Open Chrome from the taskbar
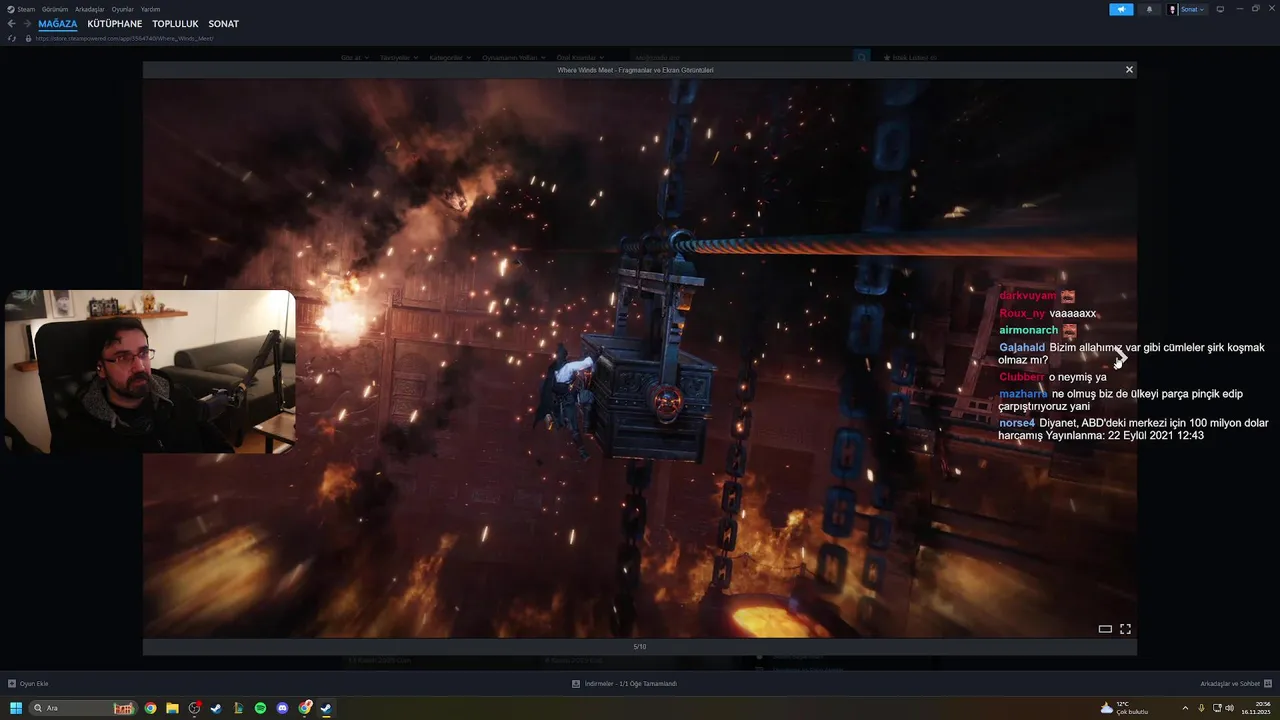The image size is (1280, 720). pyautogui.click(x=150, y=708)
